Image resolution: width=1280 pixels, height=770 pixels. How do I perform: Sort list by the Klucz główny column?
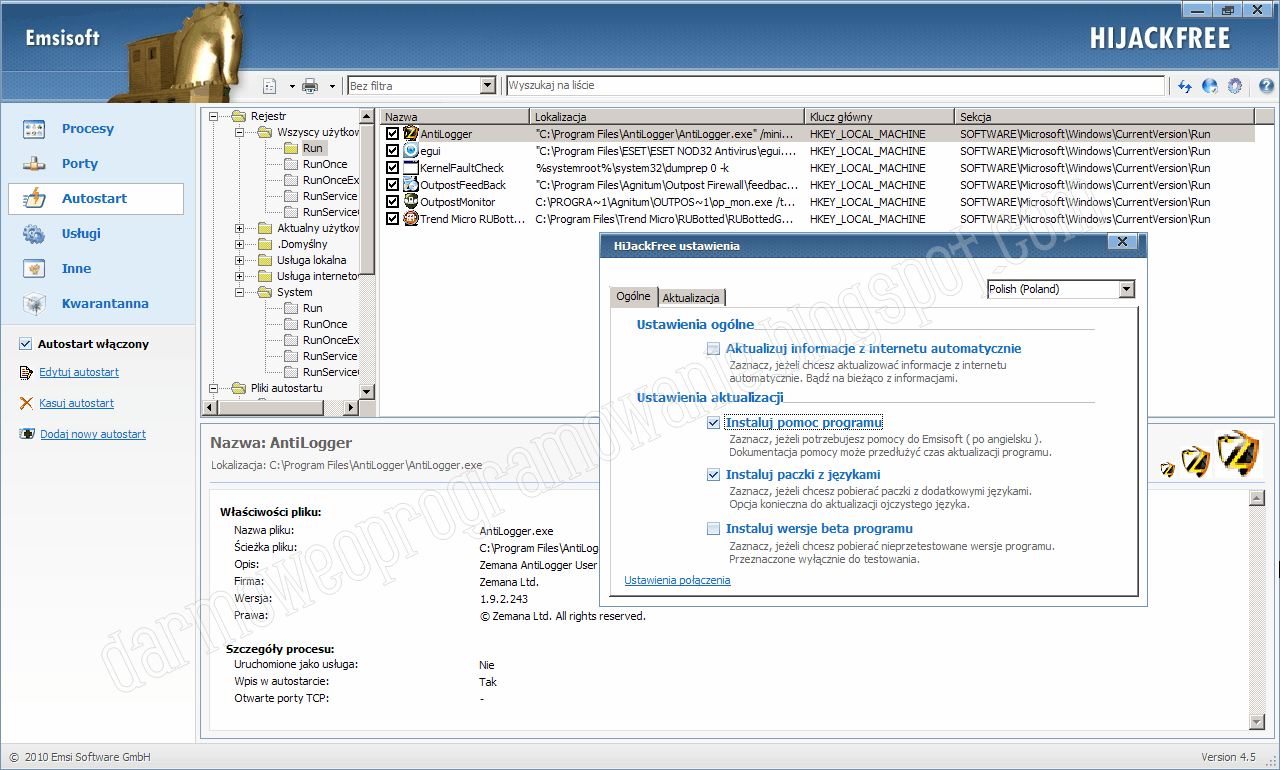tap(880, 116)
